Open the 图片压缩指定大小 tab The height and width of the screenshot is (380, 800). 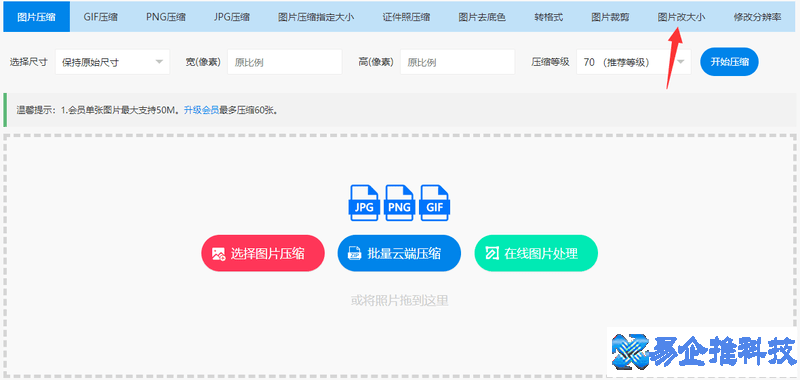[316, 17]
